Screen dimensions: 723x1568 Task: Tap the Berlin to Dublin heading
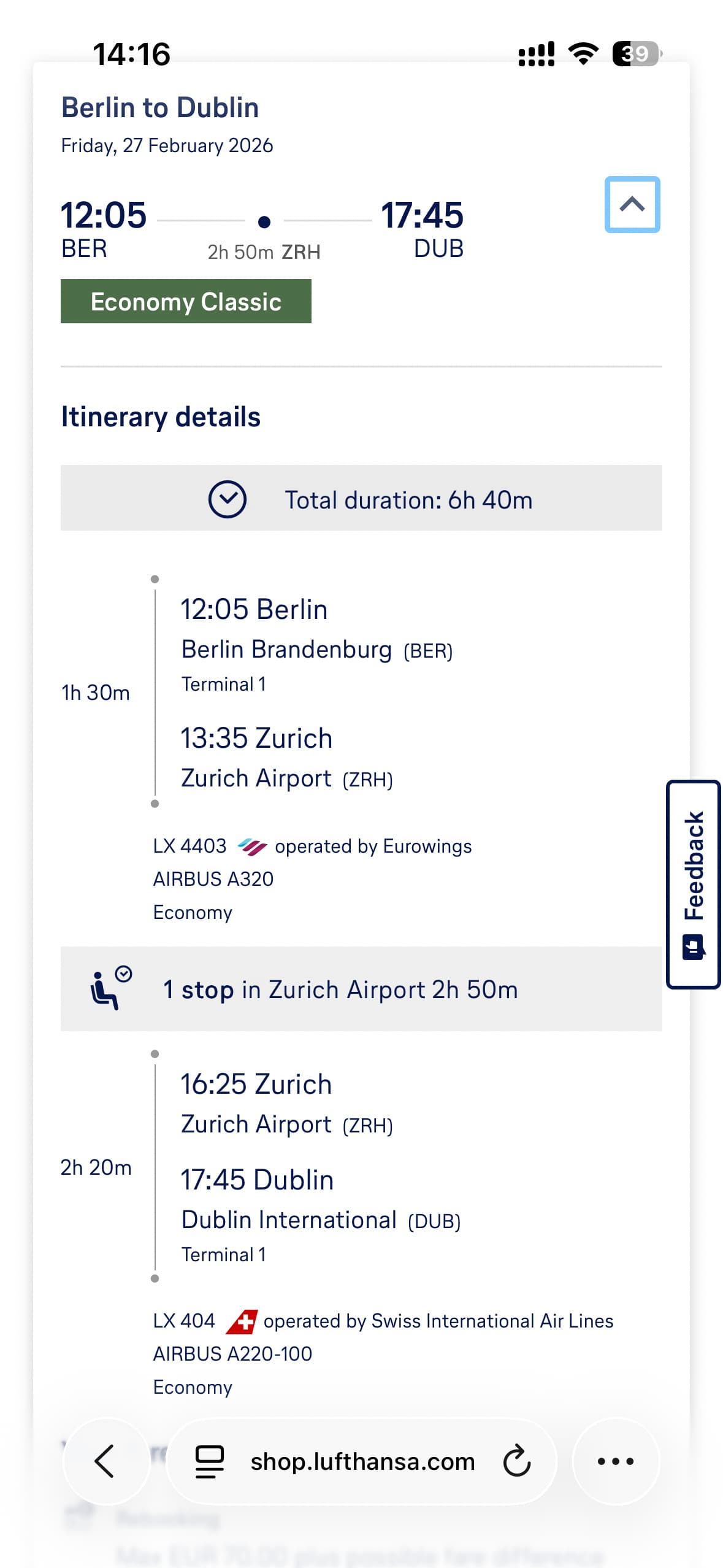pos(160,107)
